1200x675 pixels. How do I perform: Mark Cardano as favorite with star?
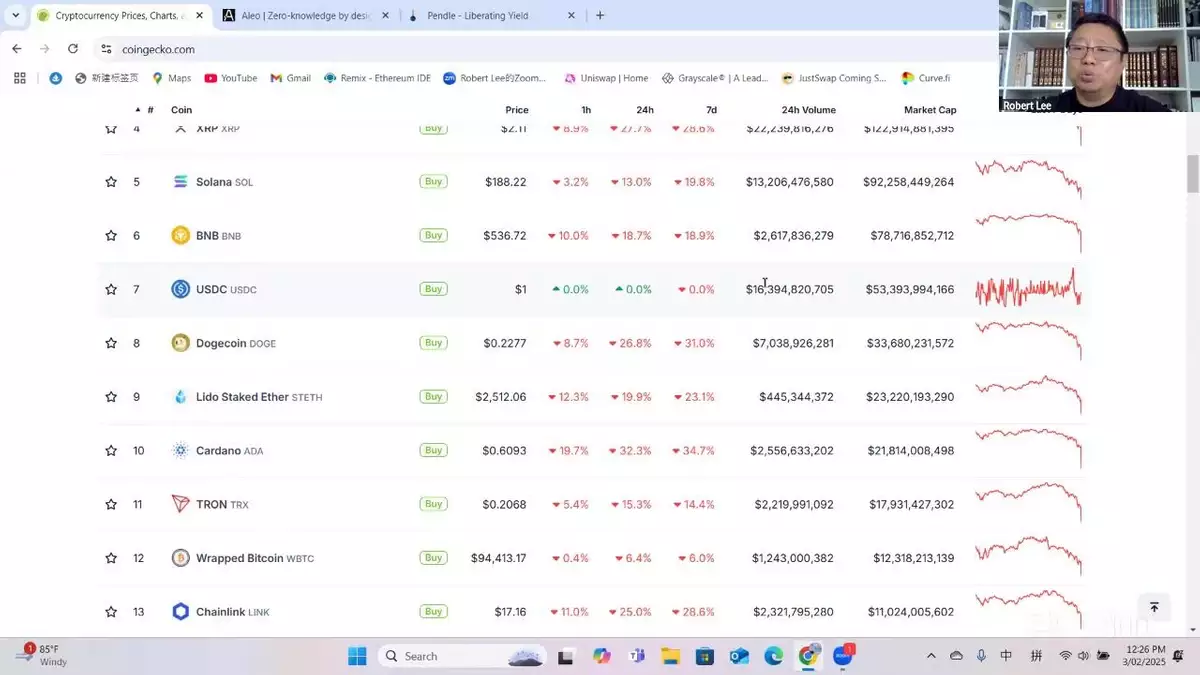pyautogui.click(x=111, y=451)
